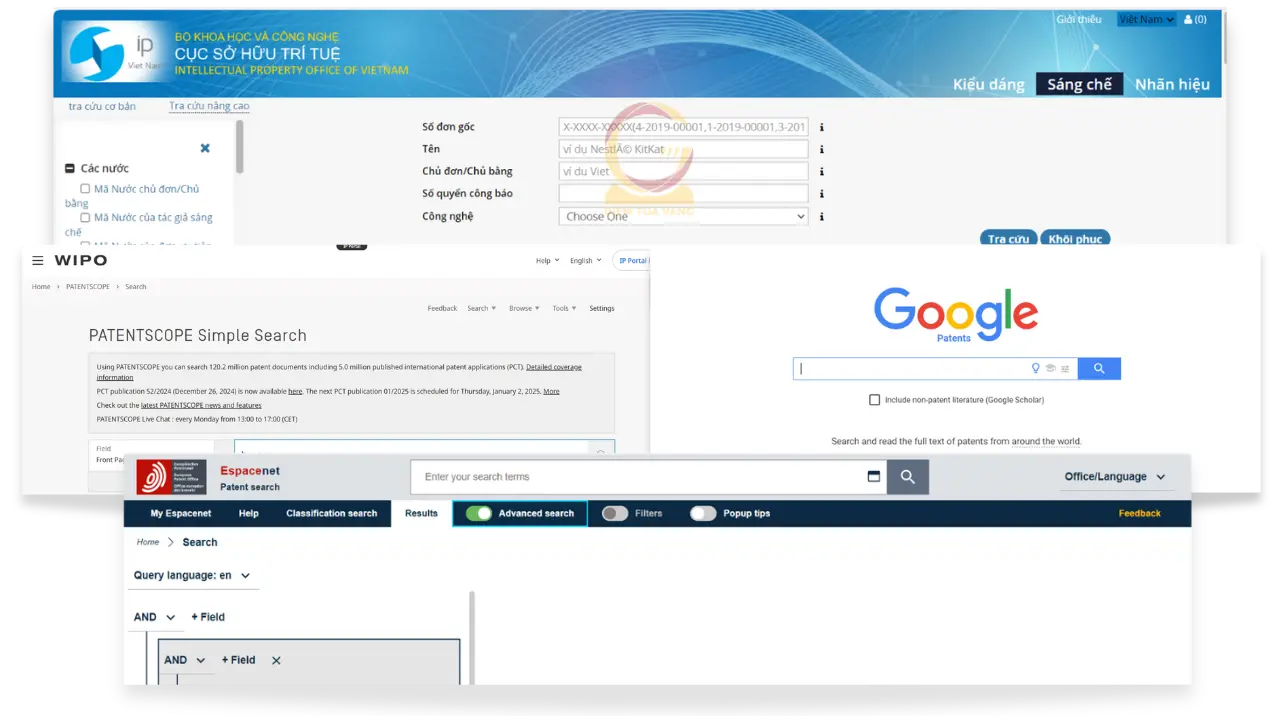Open Espacenet Office/Language dropdown
This screenshot has width=1280, height=720.
coord(1115,477)
